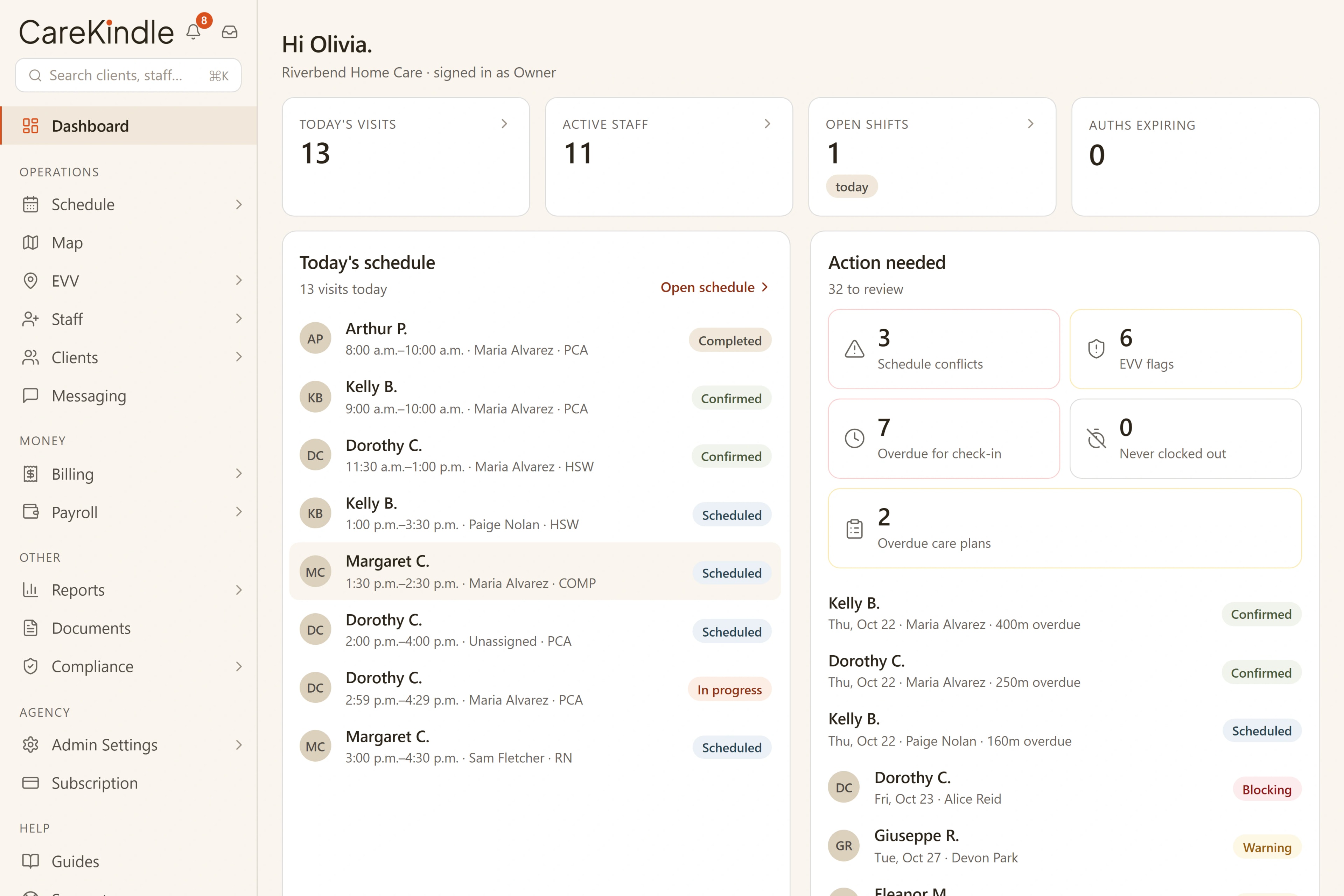Click the Compliance shield icon
This screenshot has height=896, width=1344.
pos(30,666)
